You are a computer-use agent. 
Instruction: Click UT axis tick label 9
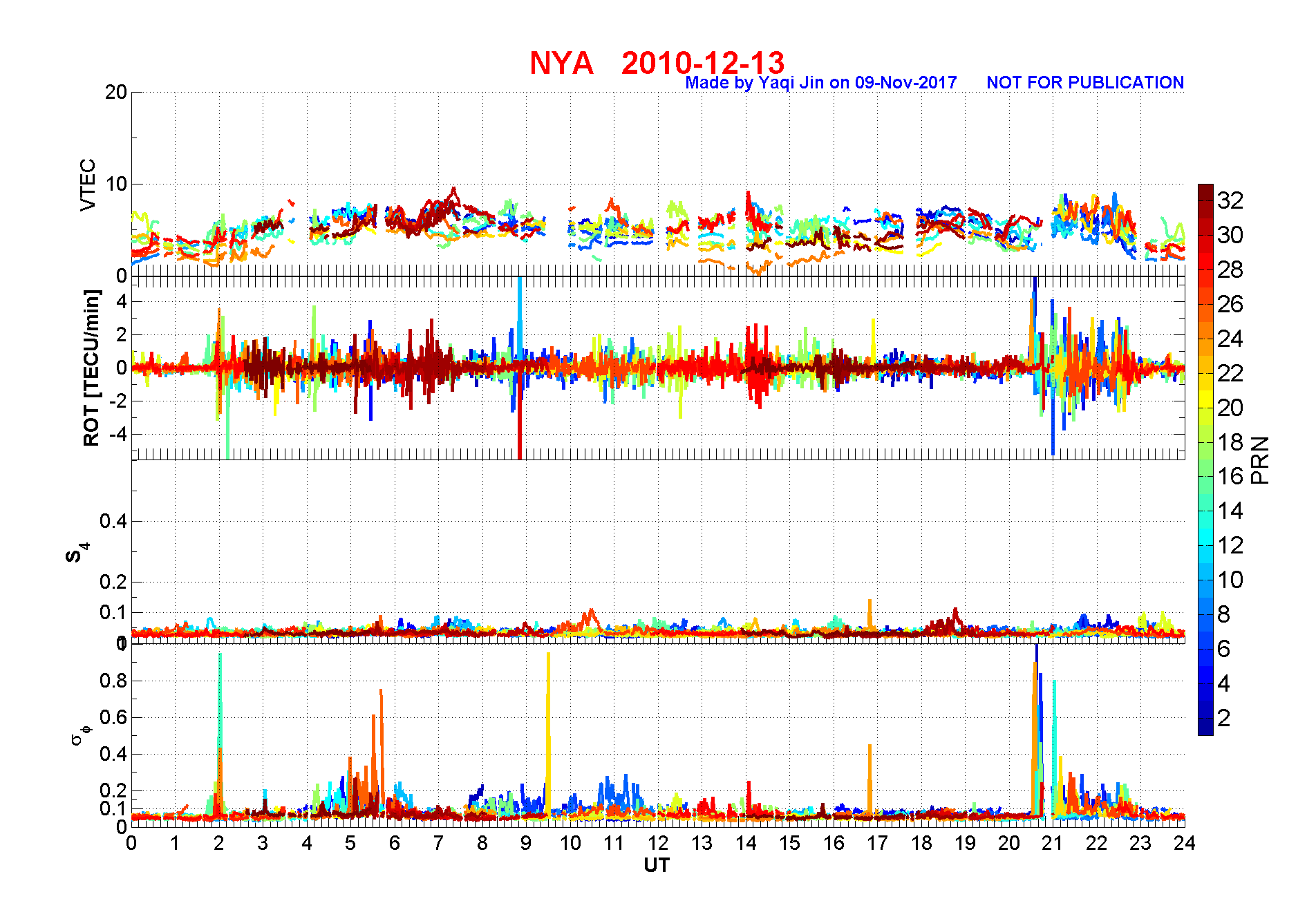click(526, 843)
